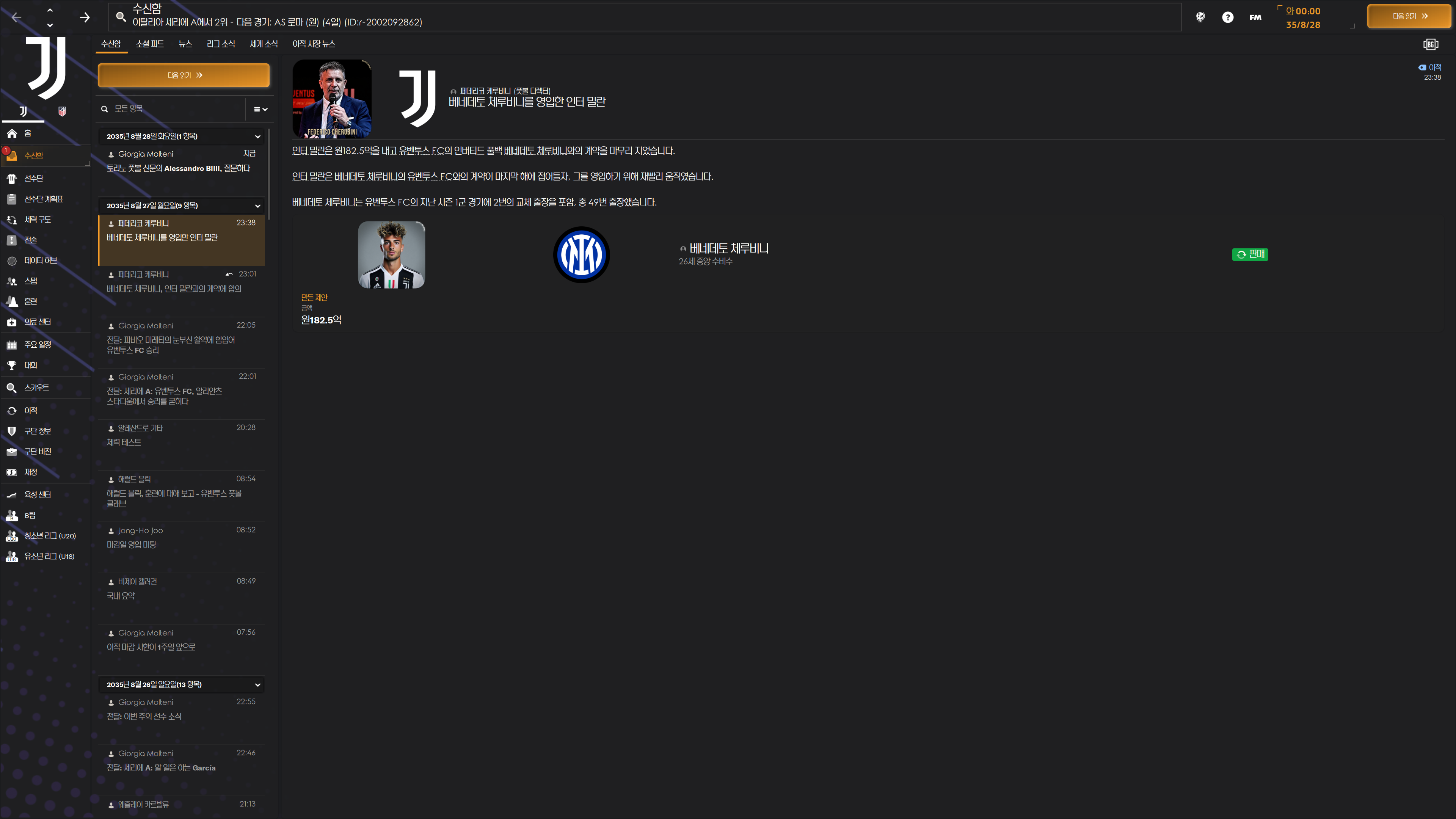Click the 이적 tag at message top right
Viewport: 1456px width, 819px height.
click(1430, 67)
